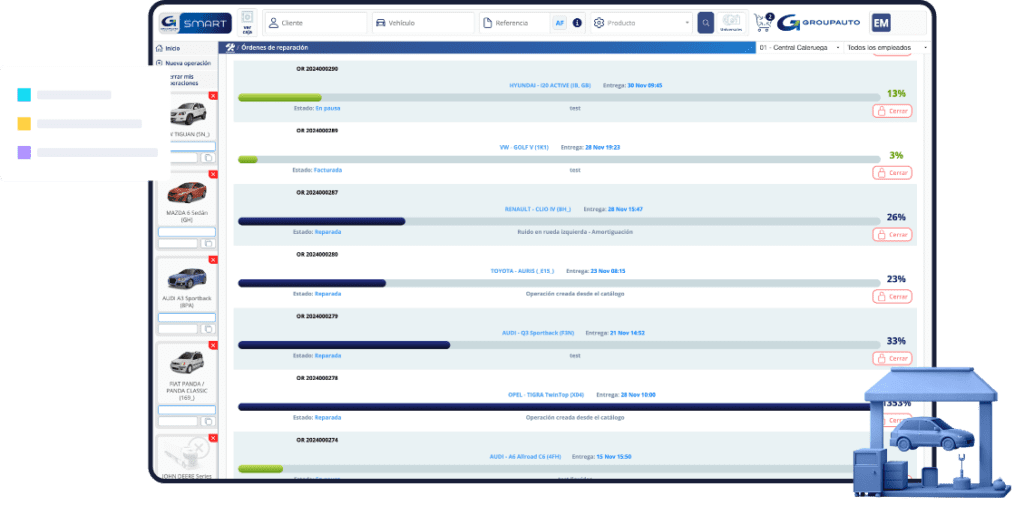
Task: Click copy icon in Mazda 6 card
Action: pos(208,244)
